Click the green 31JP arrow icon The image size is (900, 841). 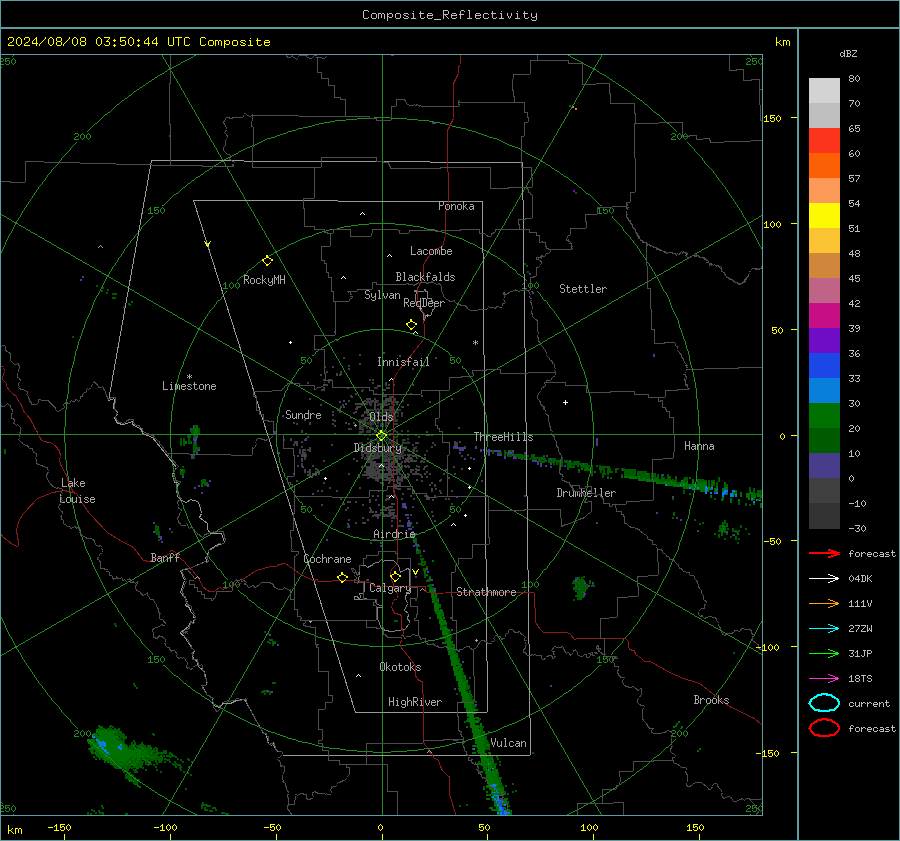(824, 653)
